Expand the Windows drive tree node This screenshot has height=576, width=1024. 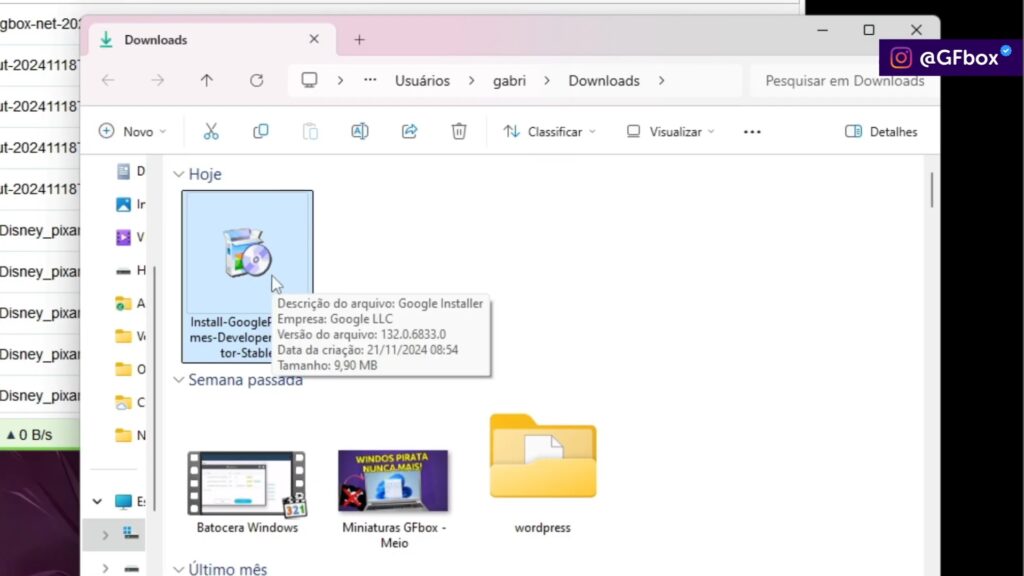click(x=105, y=536)
